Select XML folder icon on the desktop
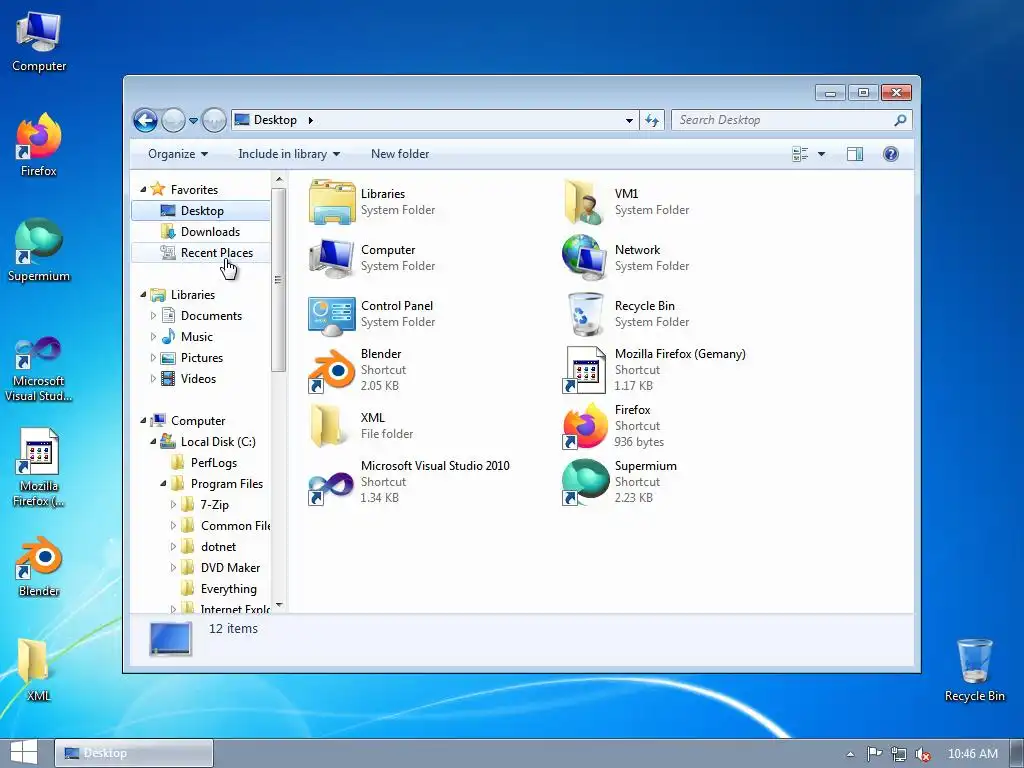The image size is (1024, 768). point(36,671)
